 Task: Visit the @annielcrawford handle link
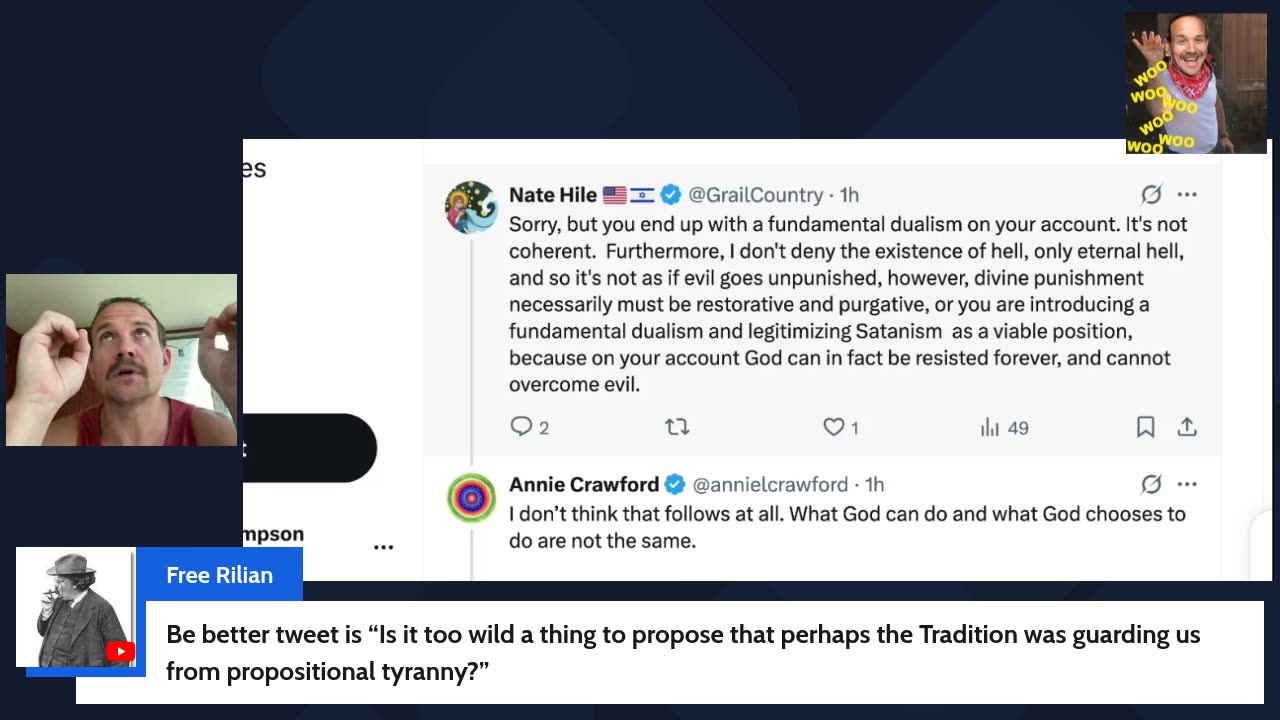click(770, 485)
